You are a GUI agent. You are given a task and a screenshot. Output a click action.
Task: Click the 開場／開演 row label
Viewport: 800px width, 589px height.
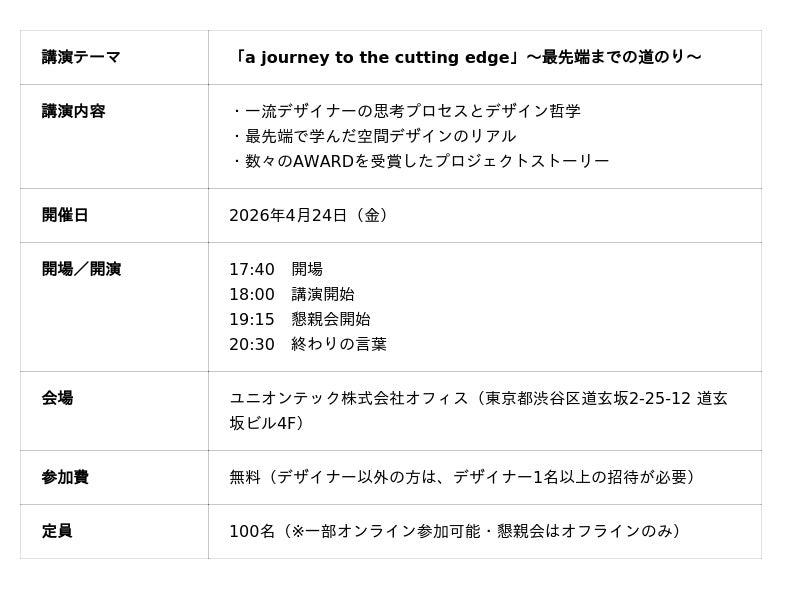tap(81, 269)
